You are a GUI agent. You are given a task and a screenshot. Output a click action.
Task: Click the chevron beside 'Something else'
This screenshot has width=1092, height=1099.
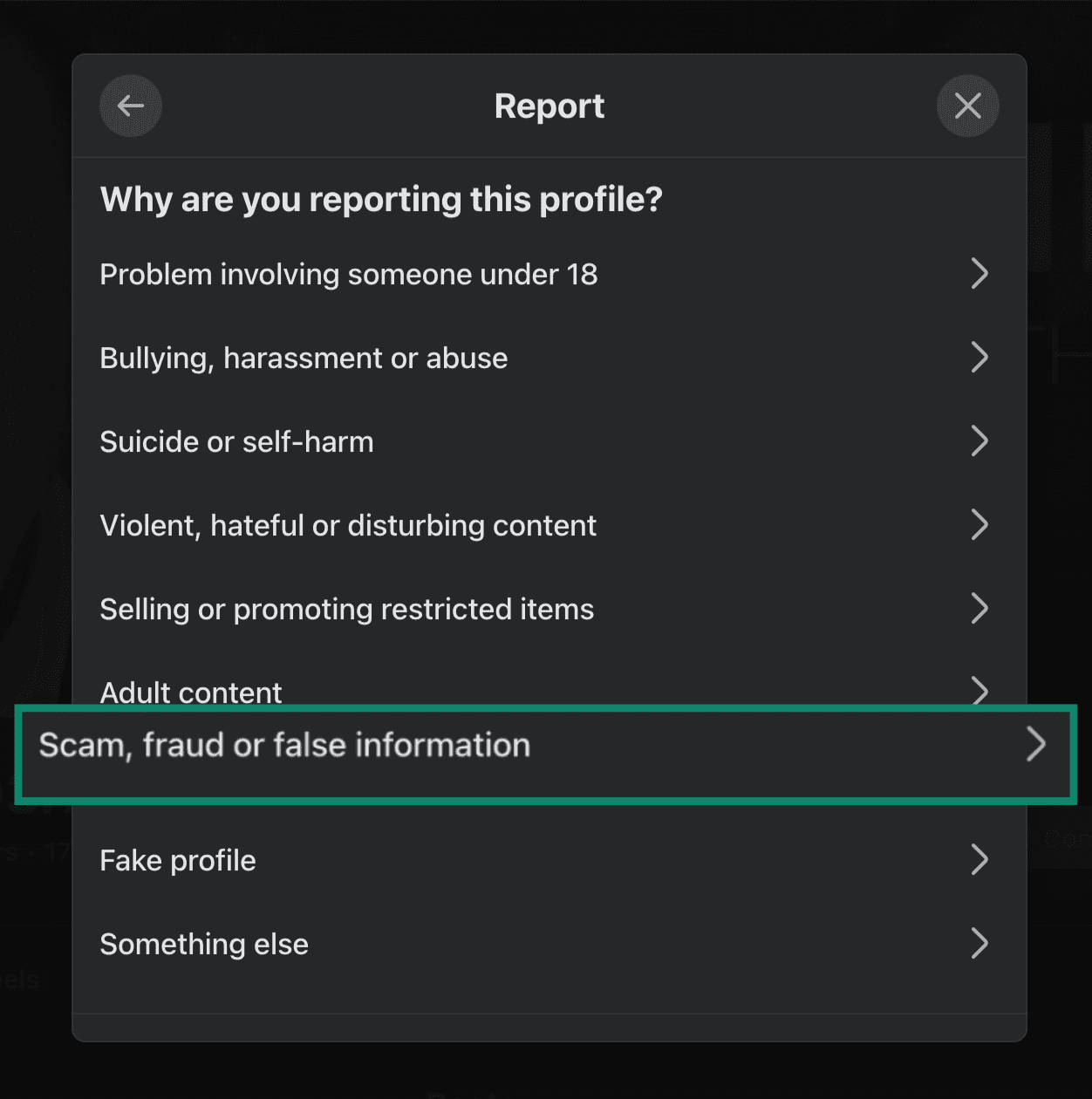click(979, 944)
